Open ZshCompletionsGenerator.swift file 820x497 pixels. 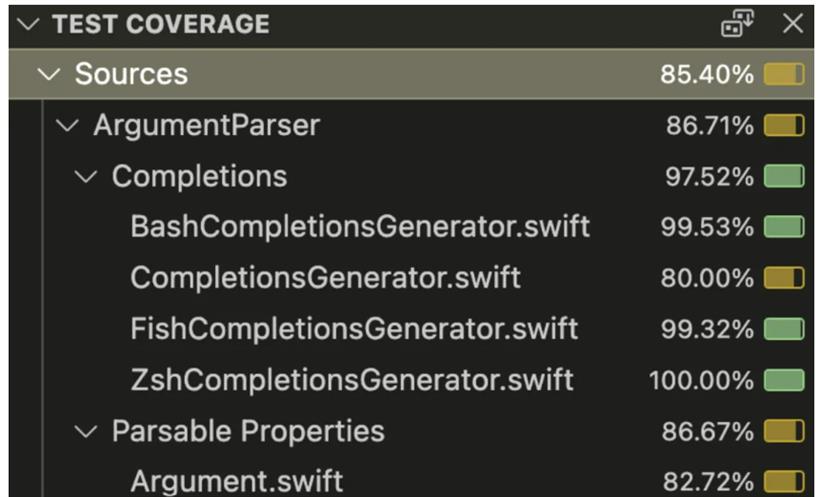[x=352, y=380]
